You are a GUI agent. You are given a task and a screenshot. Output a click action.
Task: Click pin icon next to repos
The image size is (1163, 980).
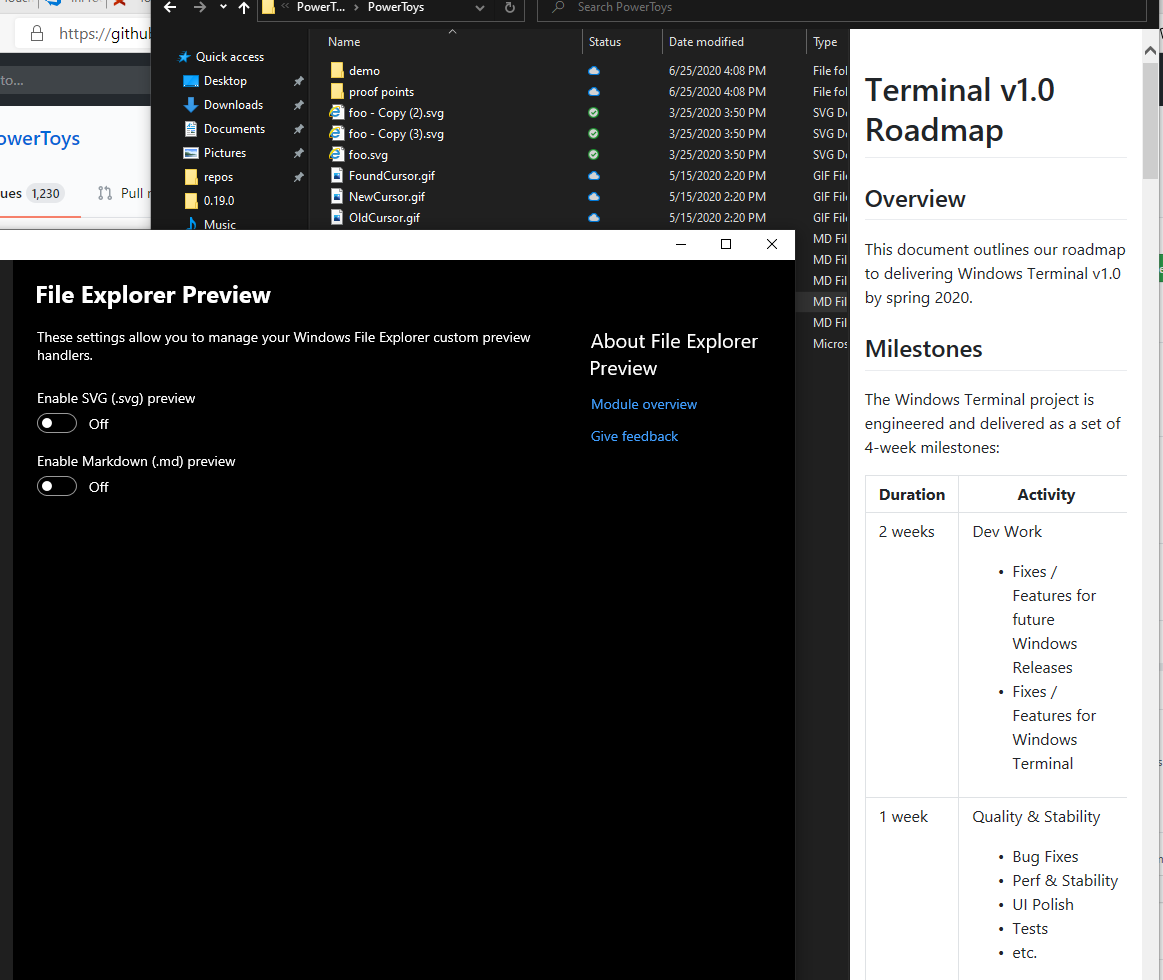298,177
